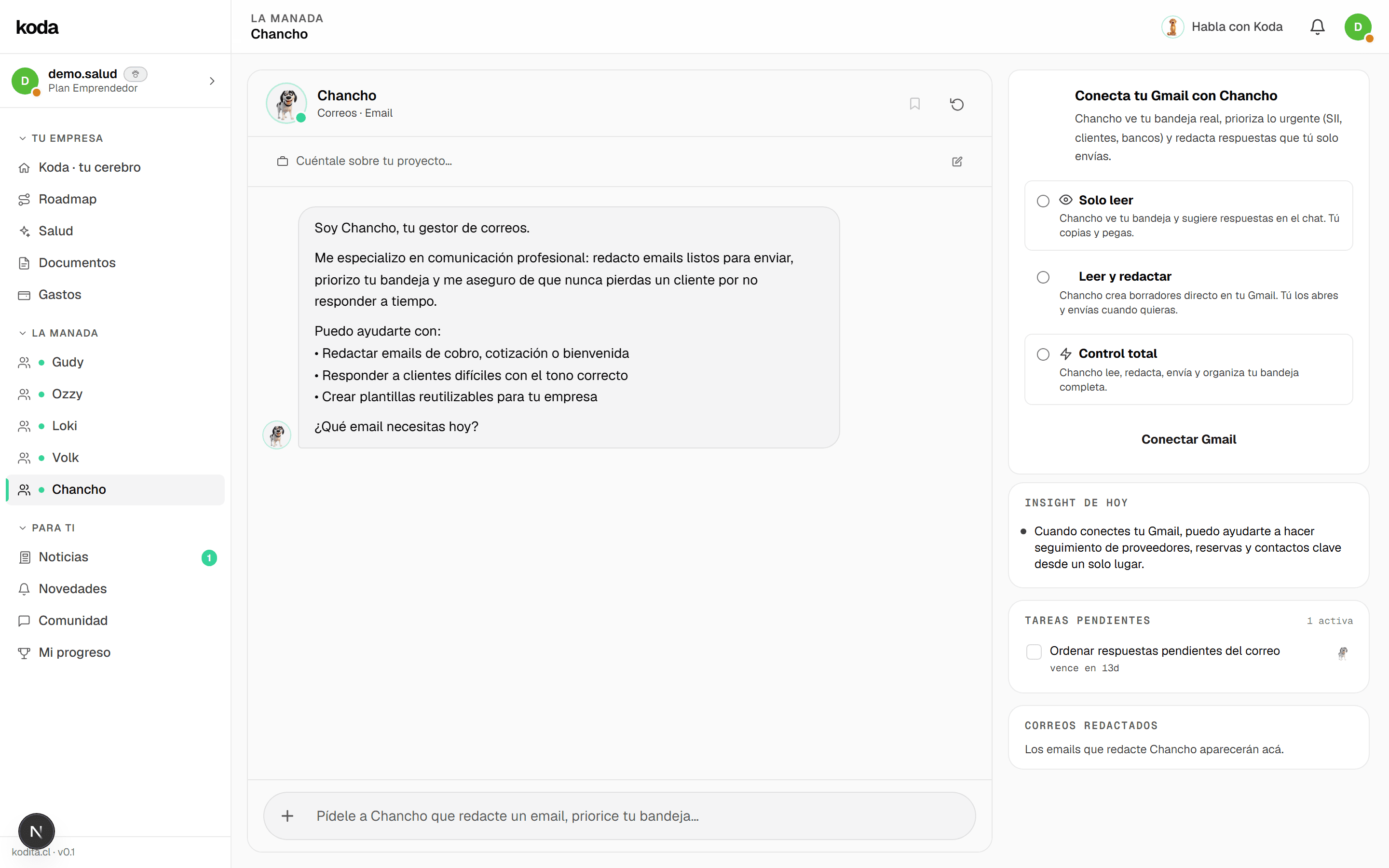The width and height of the screenshot is (1389, 868).
Task: Reset the Chancho chat with refresh icon
Action: coord(957,104)
